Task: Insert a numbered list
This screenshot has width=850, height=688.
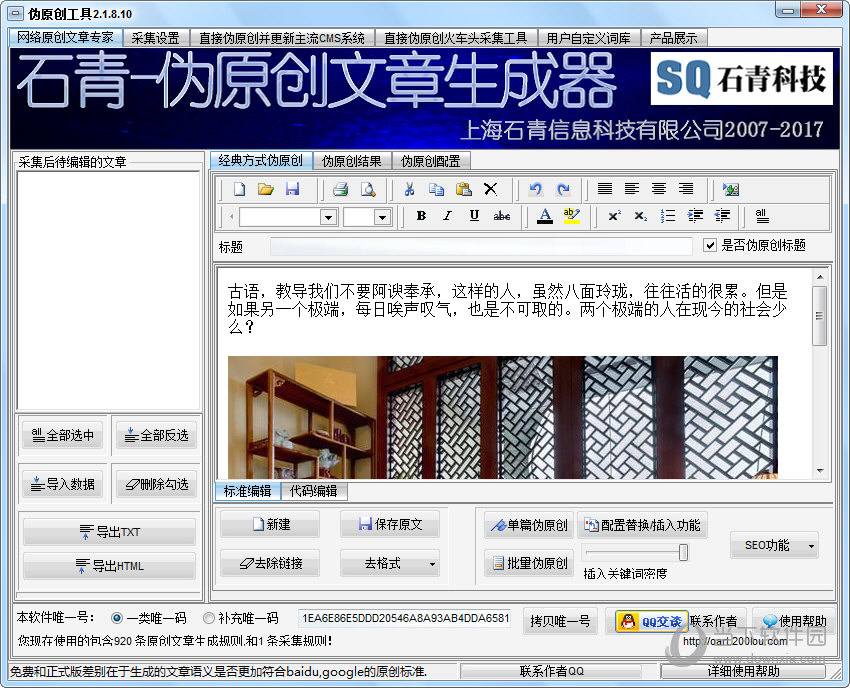Action: click(x=668, y=216)
